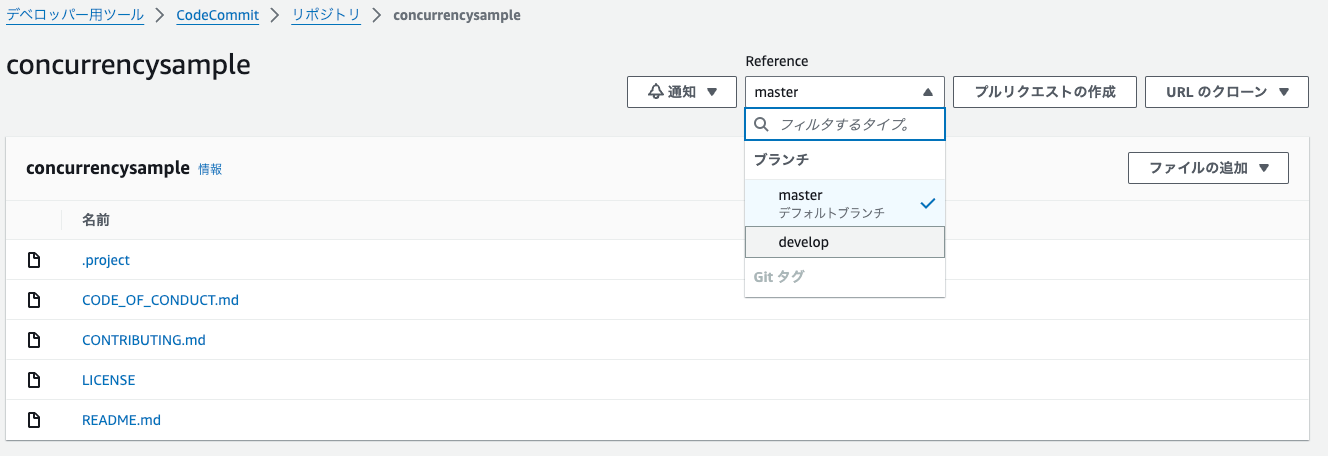
Task: Click the file icon beside CONTRIBUTING.md
Action: (x=34, y=340)
